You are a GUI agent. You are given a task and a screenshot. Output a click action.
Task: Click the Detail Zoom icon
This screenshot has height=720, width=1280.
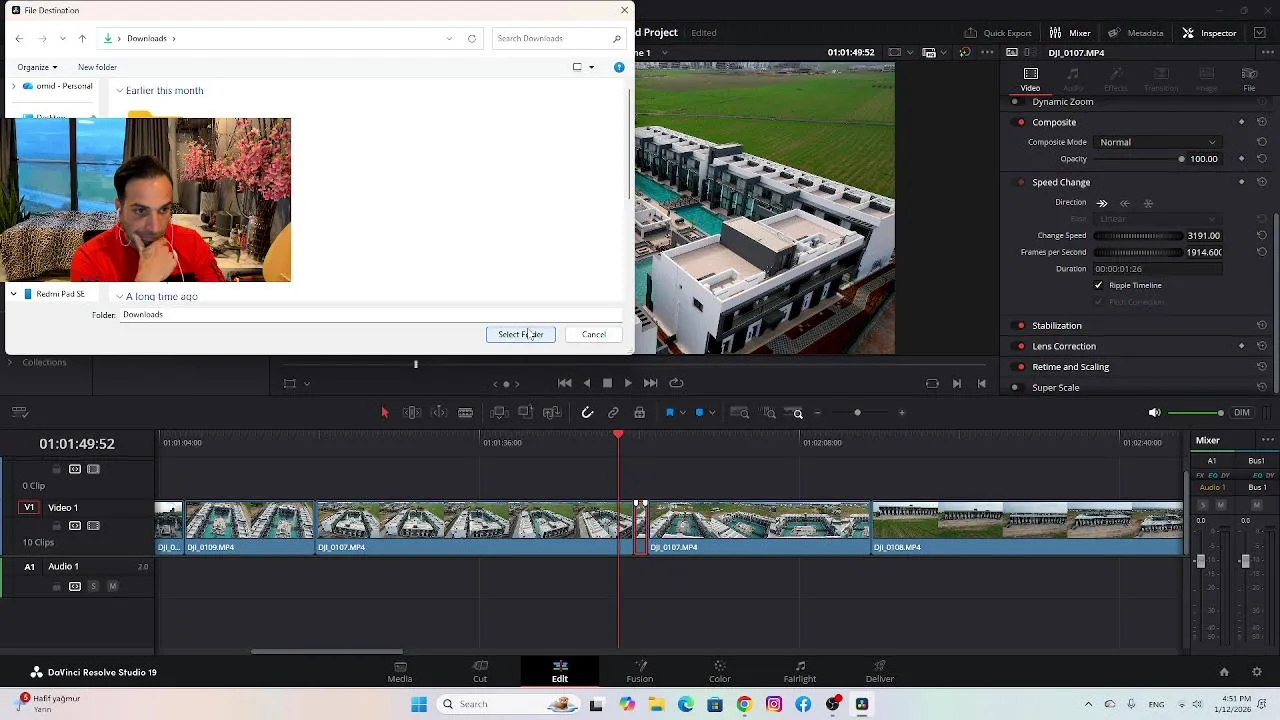(x=768, y=413)
